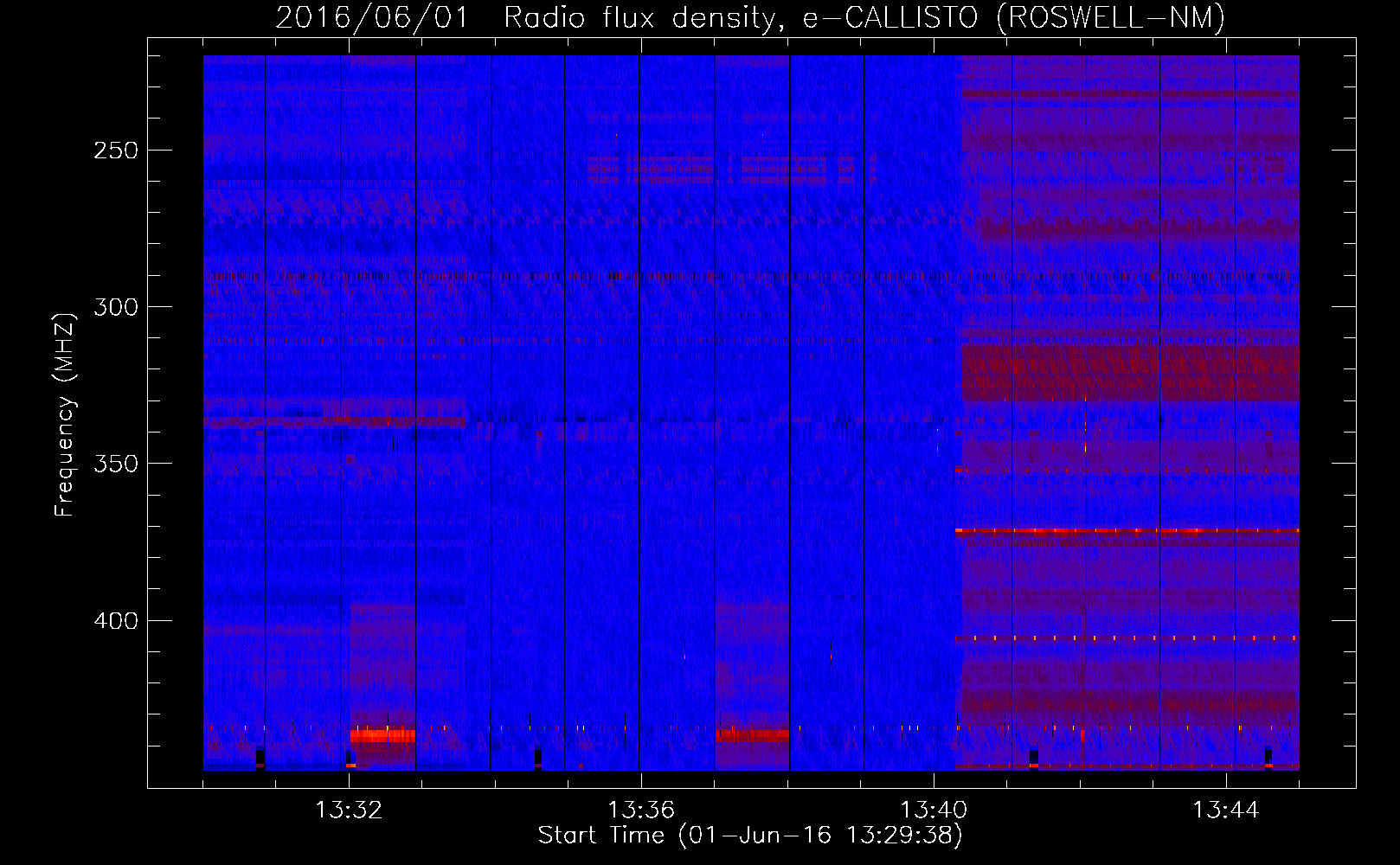Click the 250 frequency tick label
Image resolution: width=1400 pixels, height=865 pixels.
[x=116, y=151]
